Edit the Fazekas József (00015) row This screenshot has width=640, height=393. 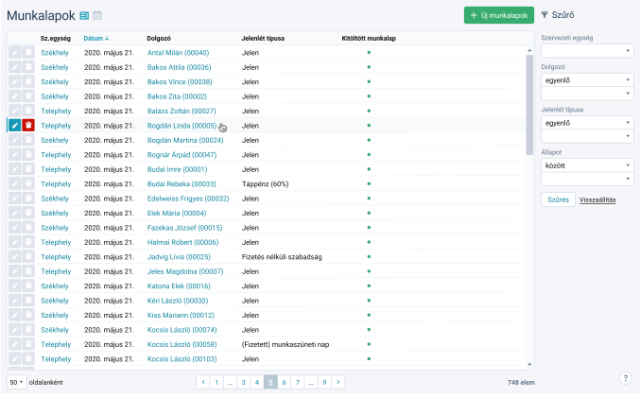(x=15, y=228)
